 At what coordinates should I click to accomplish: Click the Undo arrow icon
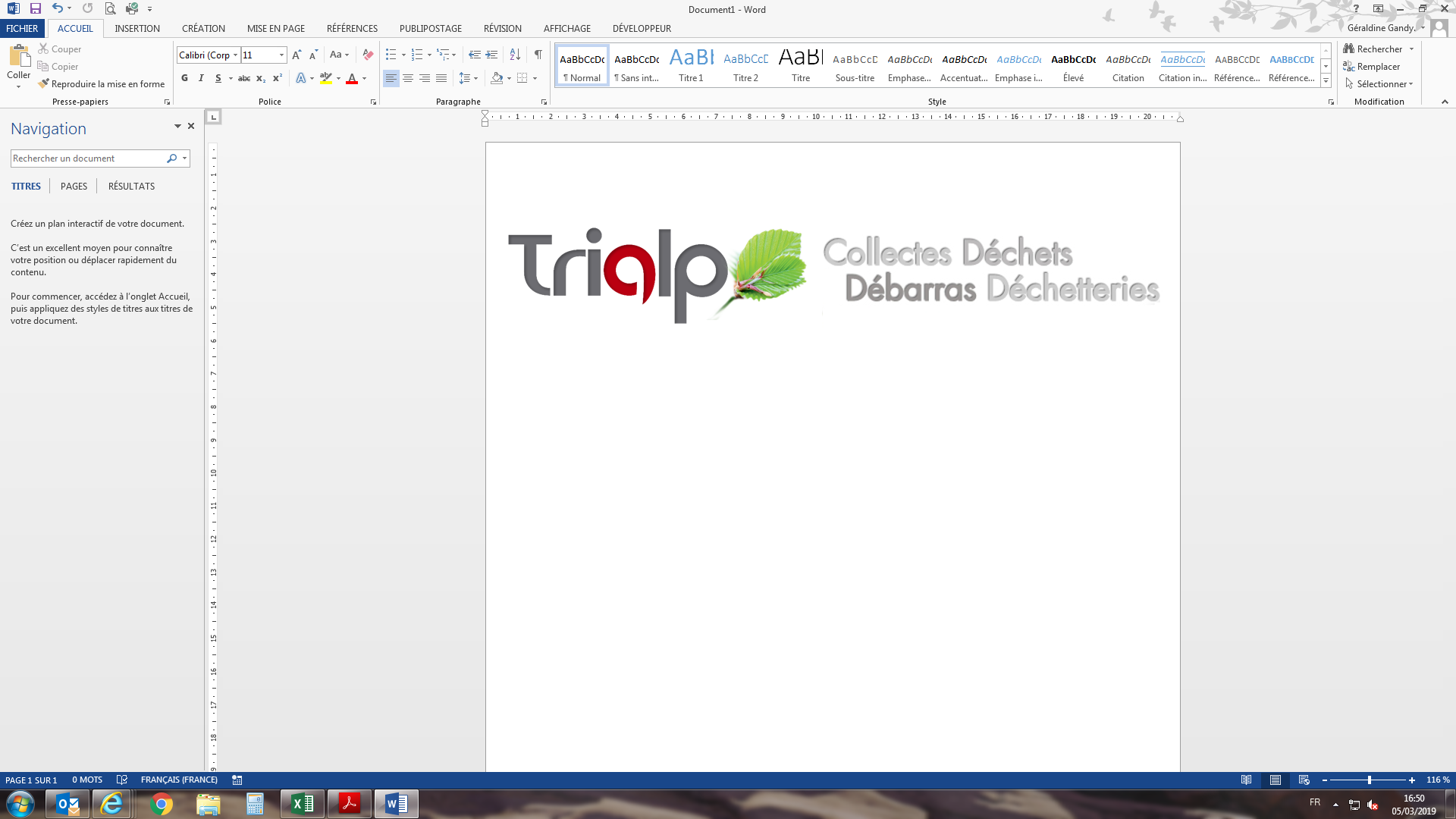[57, 9]
